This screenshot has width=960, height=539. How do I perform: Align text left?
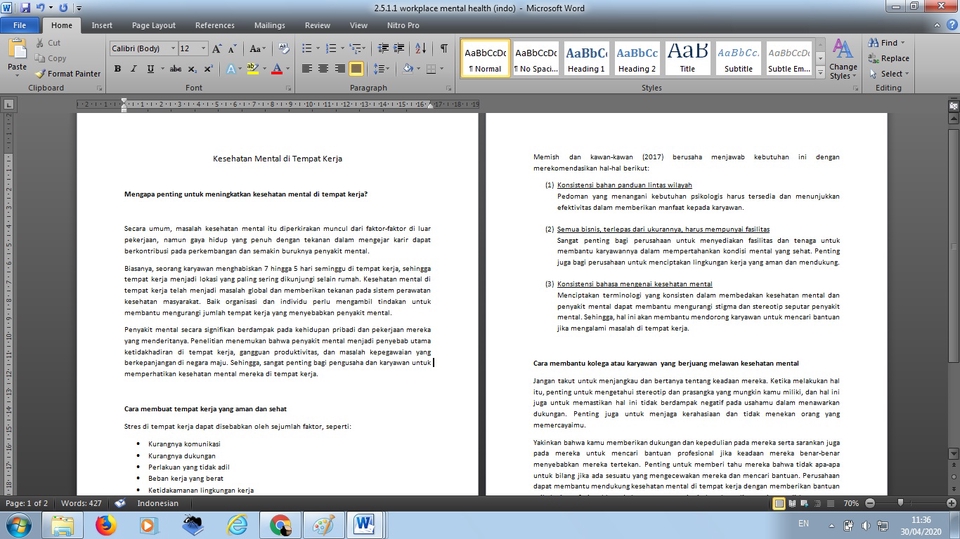point(307,69)
